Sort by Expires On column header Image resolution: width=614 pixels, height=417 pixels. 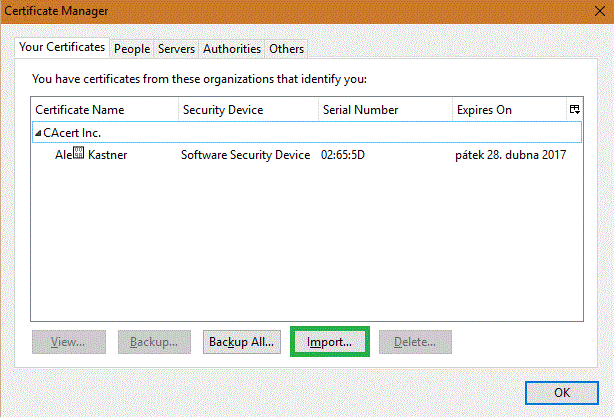coord(506,109)
